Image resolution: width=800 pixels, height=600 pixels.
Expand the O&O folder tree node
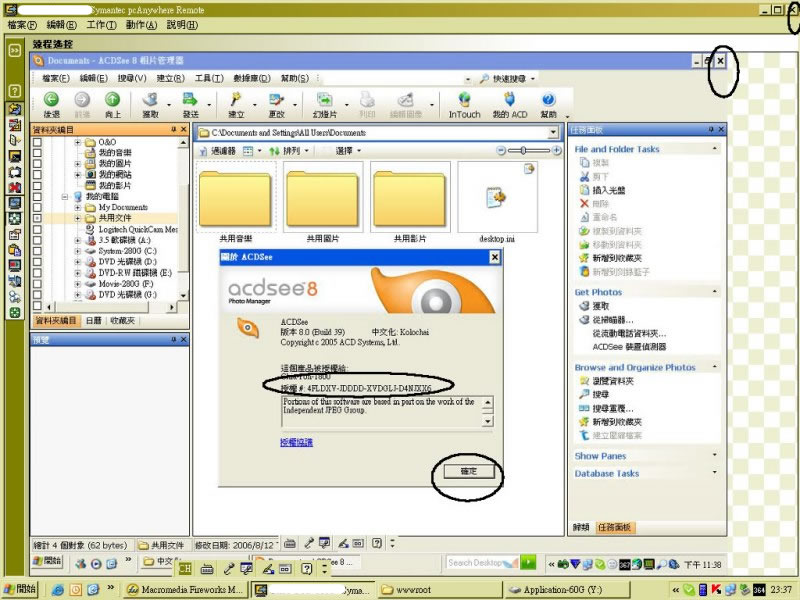pos(77,142)
